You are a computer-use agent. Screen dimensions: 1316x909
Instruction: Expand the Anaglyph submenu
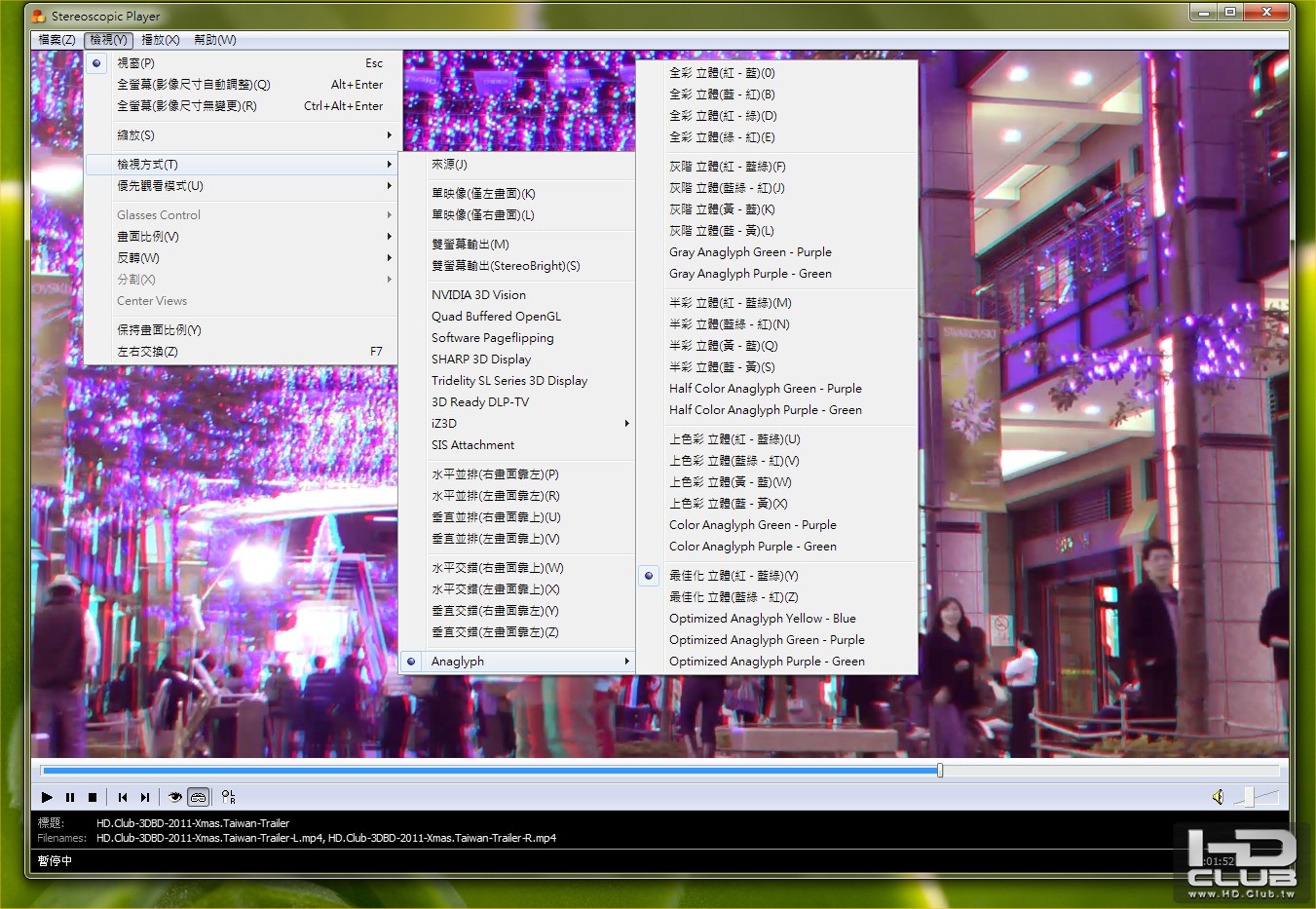pos(517,662)
